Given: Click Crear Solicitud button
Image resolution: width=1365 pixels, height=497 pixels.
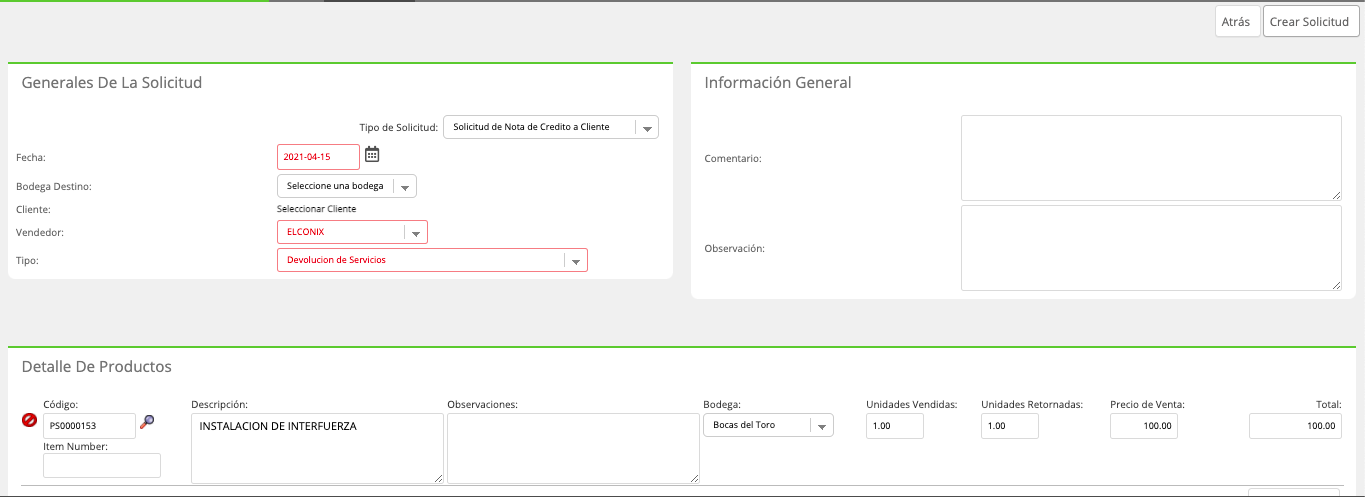Looking at the screenshot, I should coord(1309,21).
